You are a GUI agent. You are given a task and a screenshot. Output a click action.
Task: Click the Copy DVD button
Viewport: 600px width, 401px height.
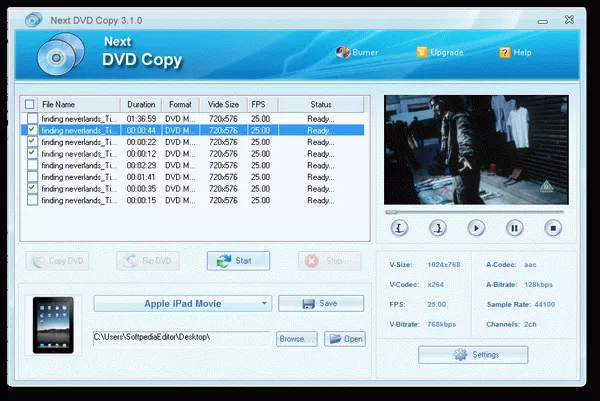[x=57, y=261]
